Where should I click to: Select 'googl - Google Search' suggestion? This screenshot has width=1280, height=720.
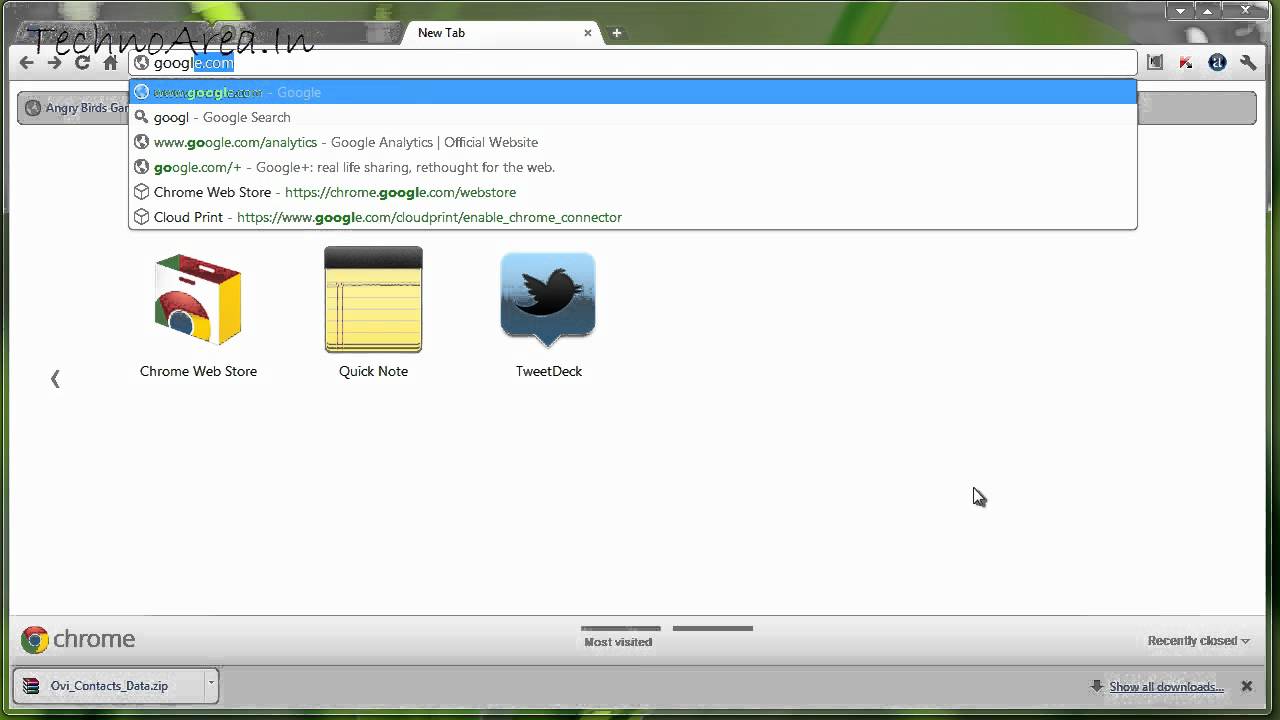[x=633, y=117]
